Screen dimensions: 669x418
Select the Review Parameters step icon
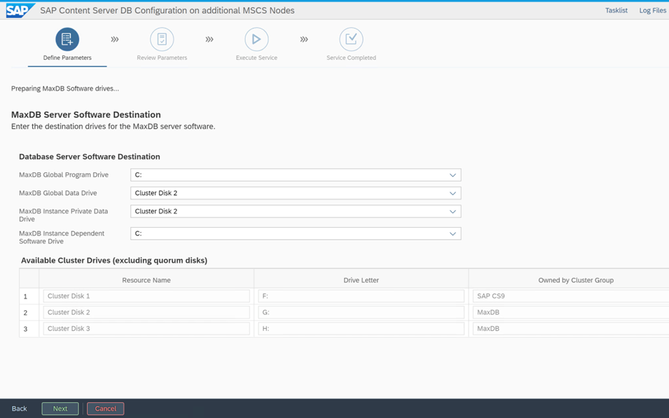[x=162, y=39]
